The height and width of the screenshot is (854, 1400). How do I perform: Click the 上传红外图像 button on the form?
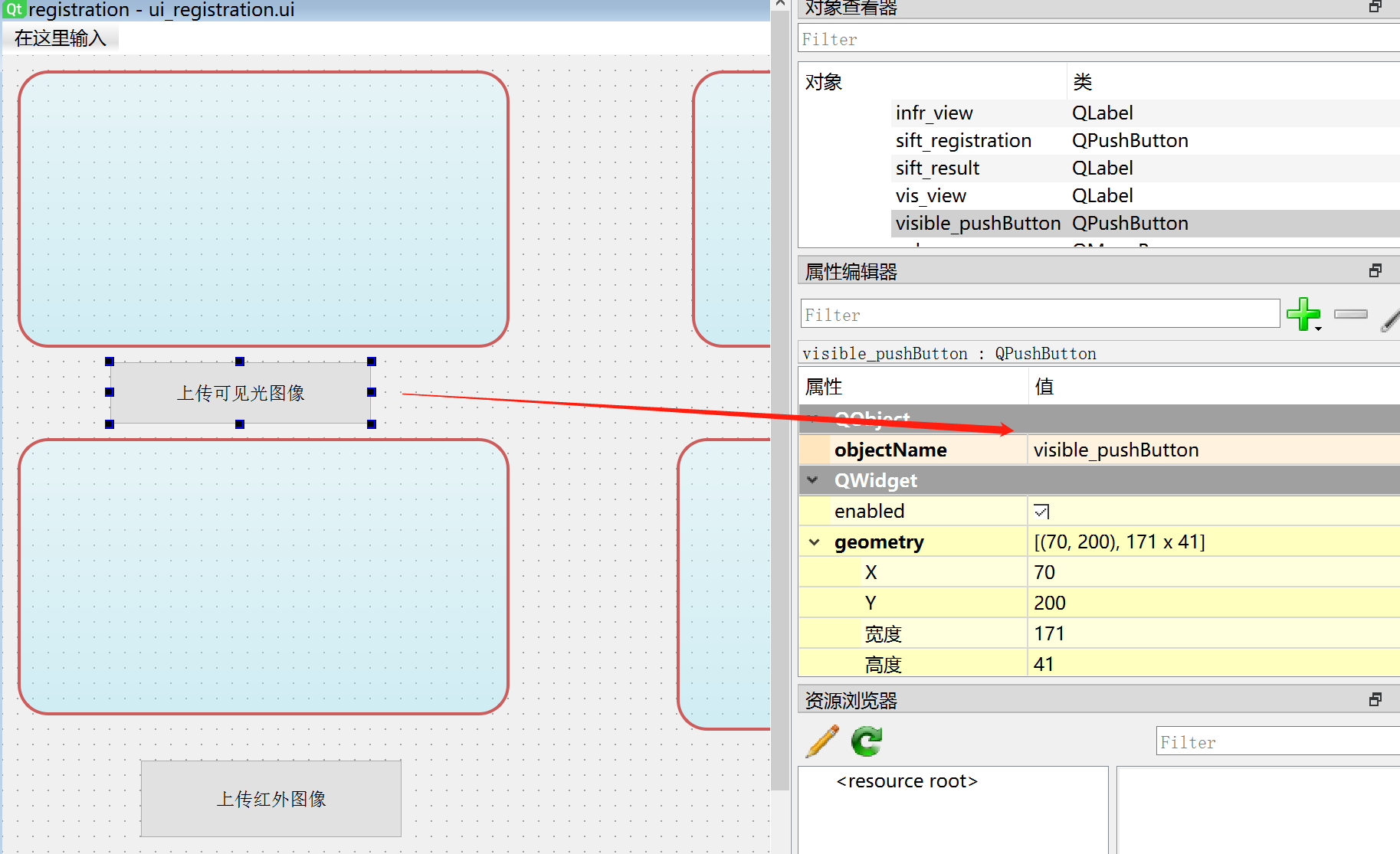[x=270, y=798]
